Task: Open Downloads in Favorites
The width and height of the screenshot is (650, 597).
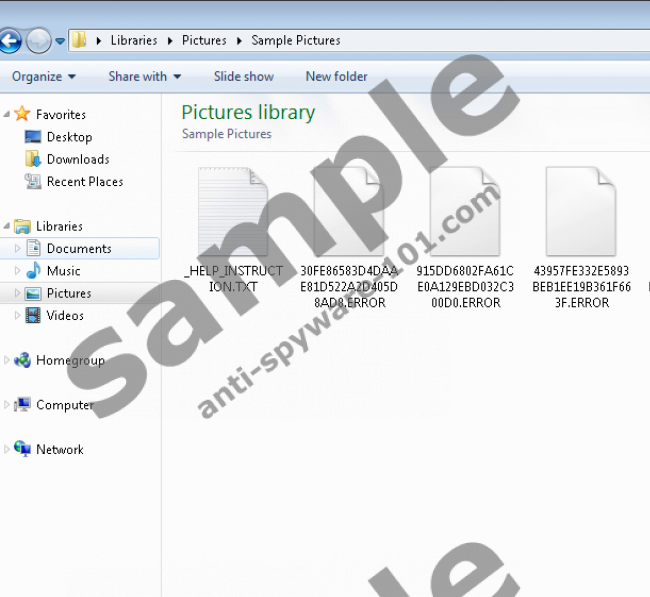Action: (77, 159)
